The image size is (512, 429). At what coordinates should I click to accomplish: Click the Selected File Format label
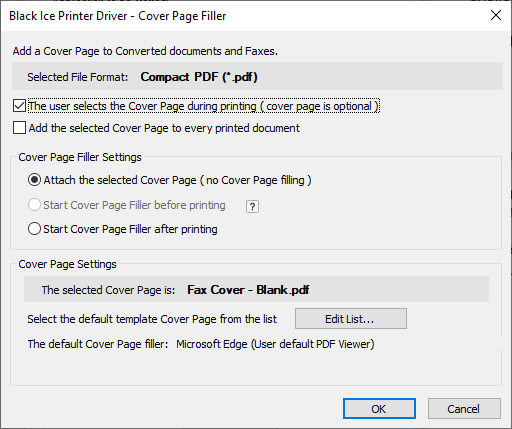78,77
